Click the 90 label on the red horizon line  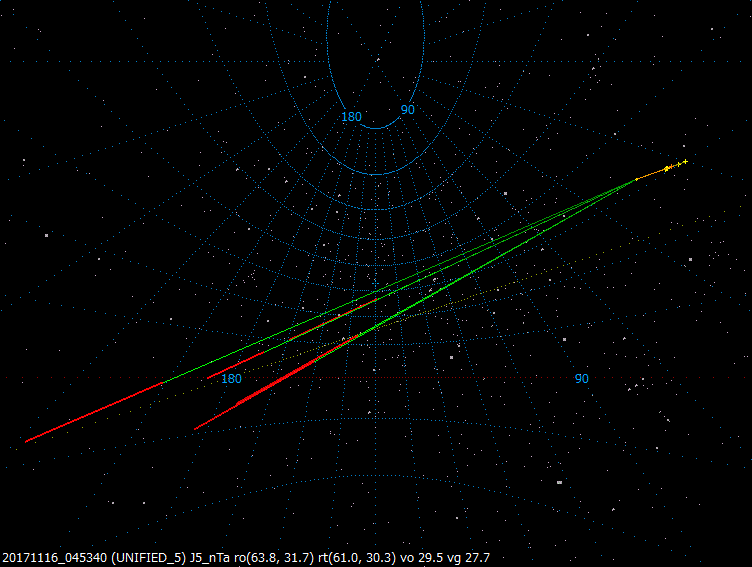[x=581, y=378]
